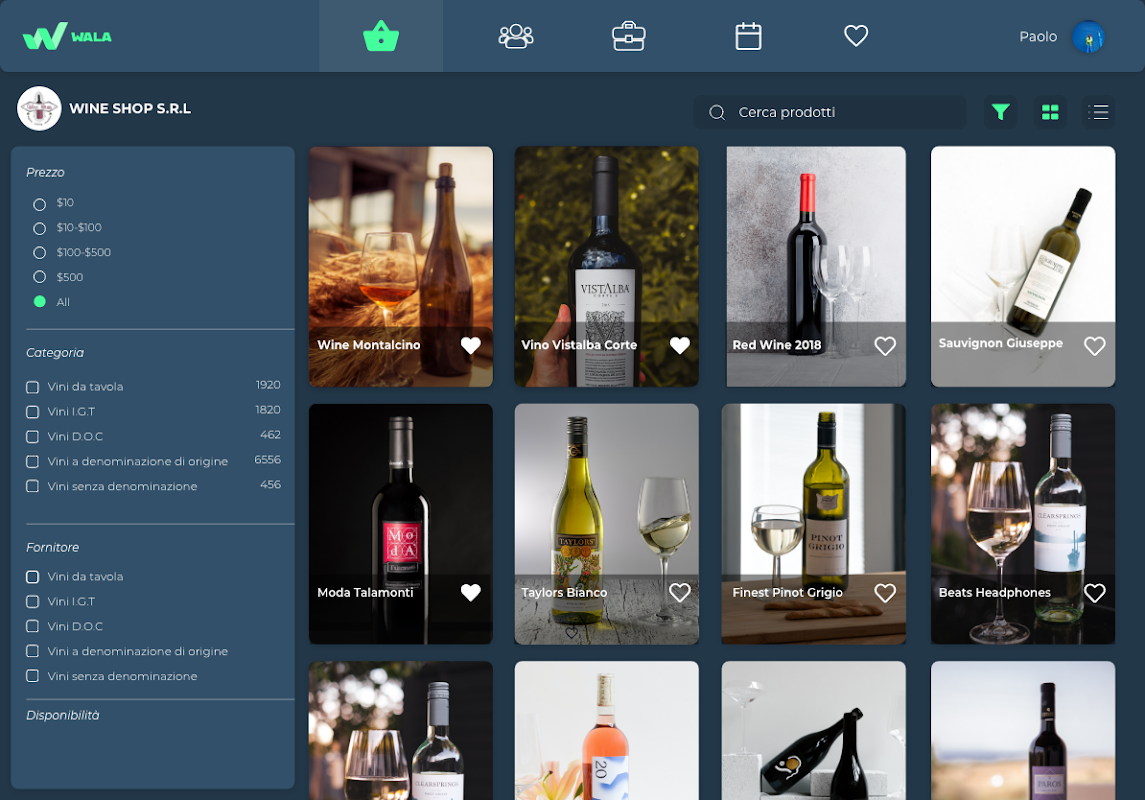The height and width of the screenshot is (800, 1145).
Task: Expand the Disponibilità filter section
Action: (x=63, y=715)
